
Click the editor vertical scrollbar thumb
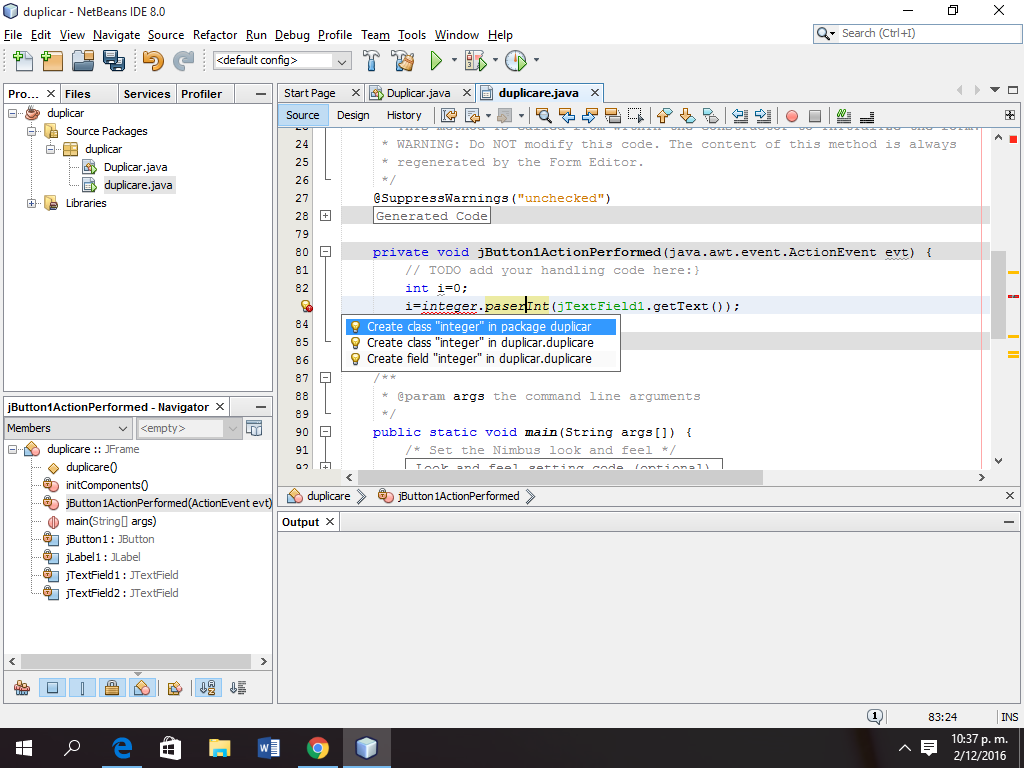(x=998, y=294)
